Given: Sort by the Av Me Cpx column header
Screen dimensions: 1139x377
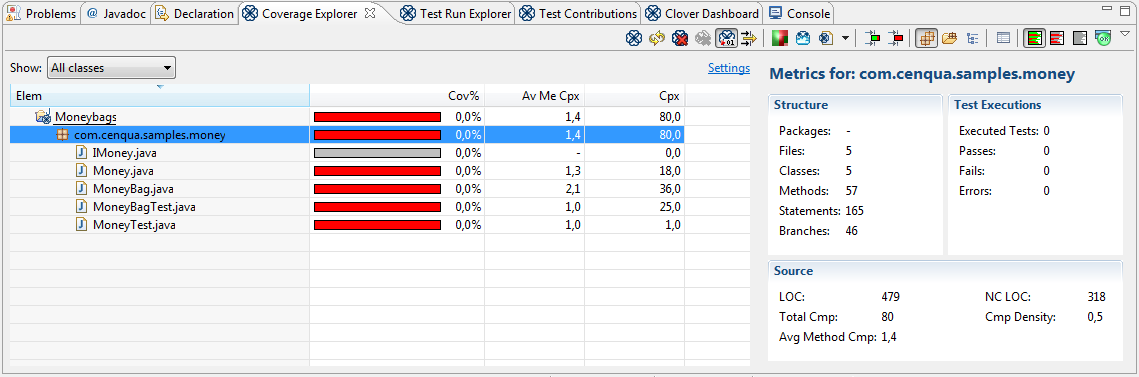Looking at the screenshot, I should [x=534, y=95].
